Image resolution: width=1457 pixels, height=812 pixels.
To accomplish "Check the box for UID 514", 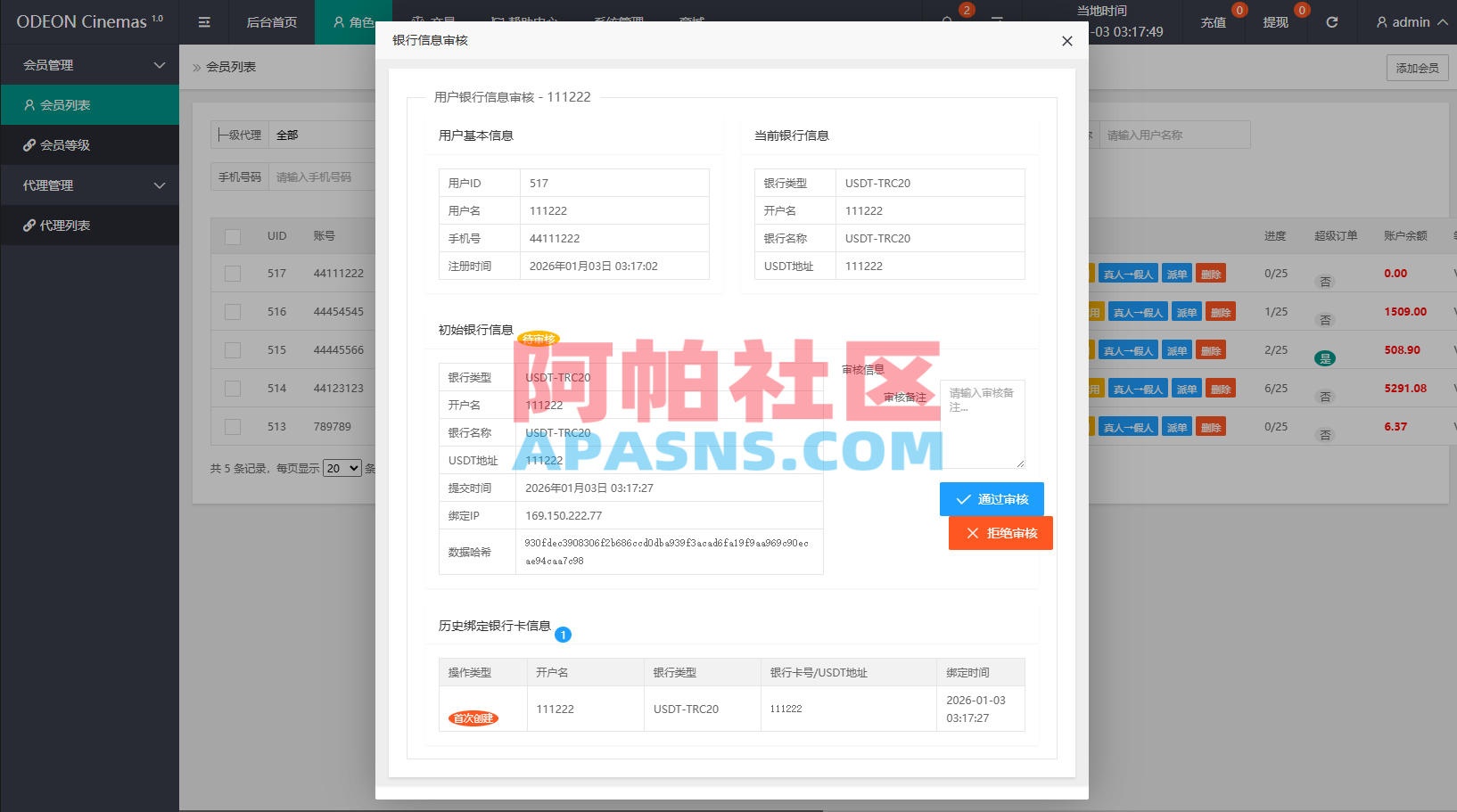I will click(x=233, y=389).
